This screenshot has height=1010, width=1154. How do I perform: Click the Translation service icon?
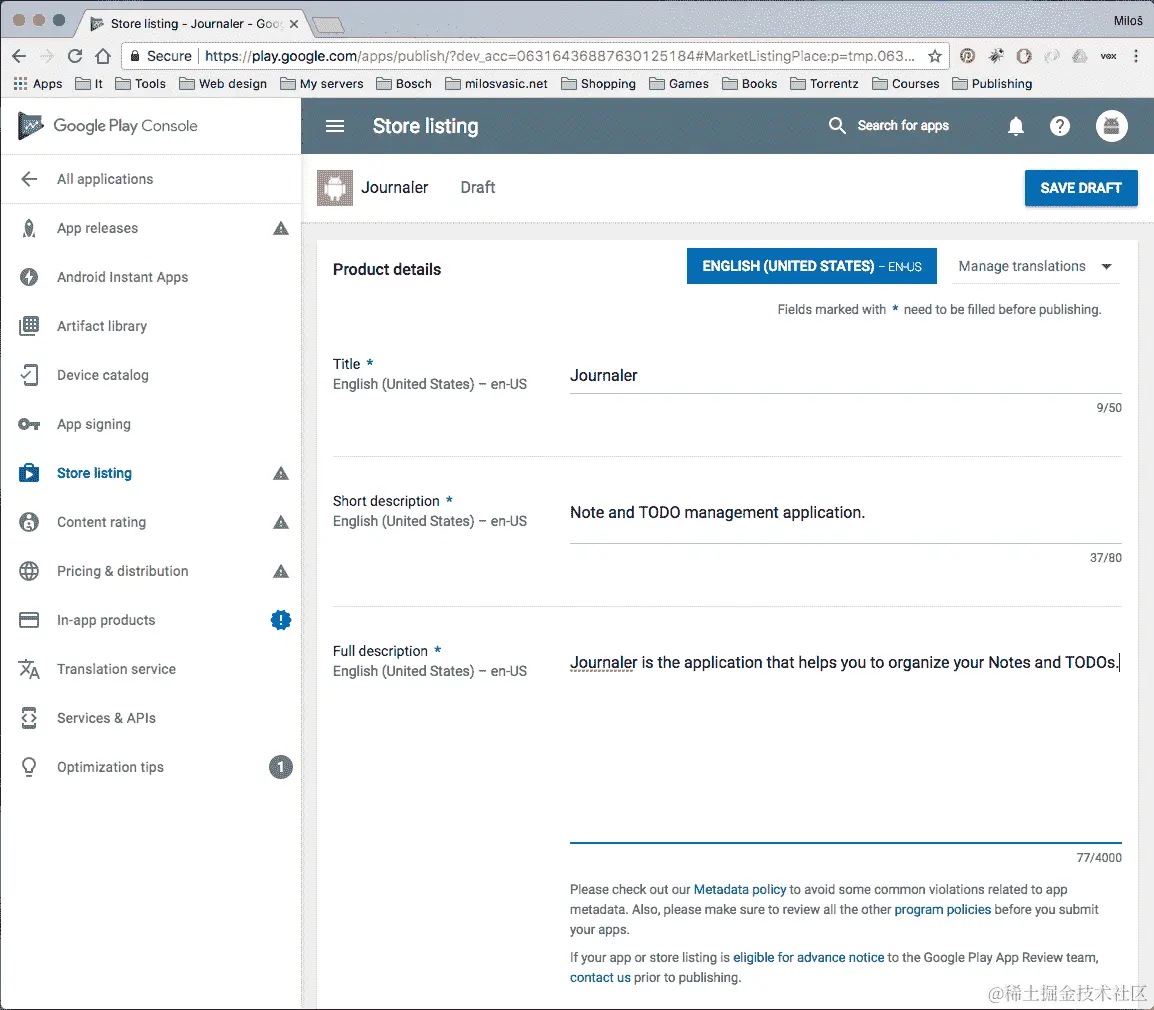point(29,669)
